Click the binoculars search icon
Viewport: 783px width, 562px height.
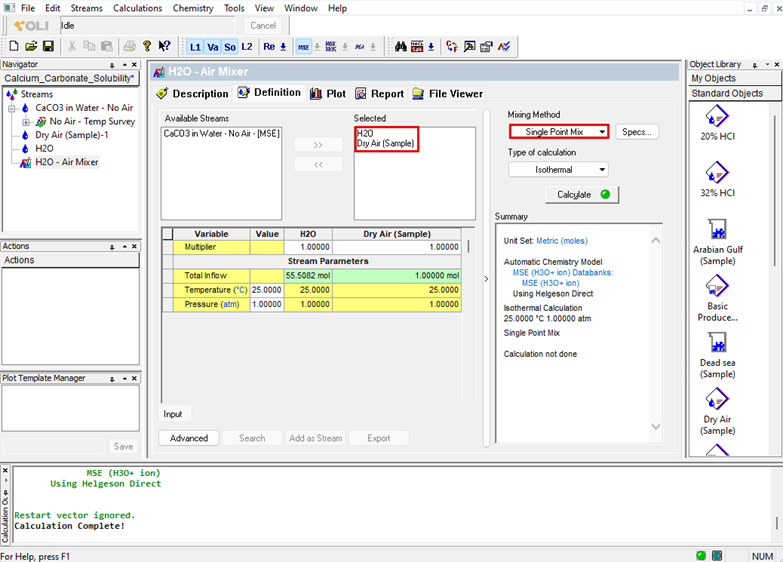[400, 47]
